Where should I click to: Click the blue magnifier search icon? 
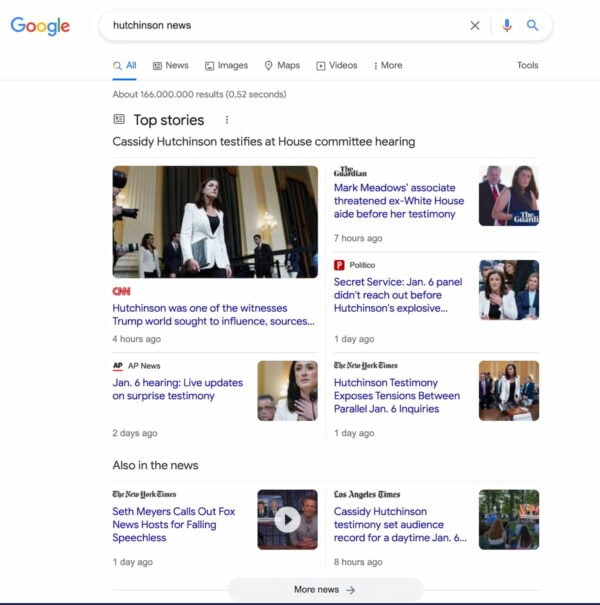pyautogui.click(x=533, y=26)
